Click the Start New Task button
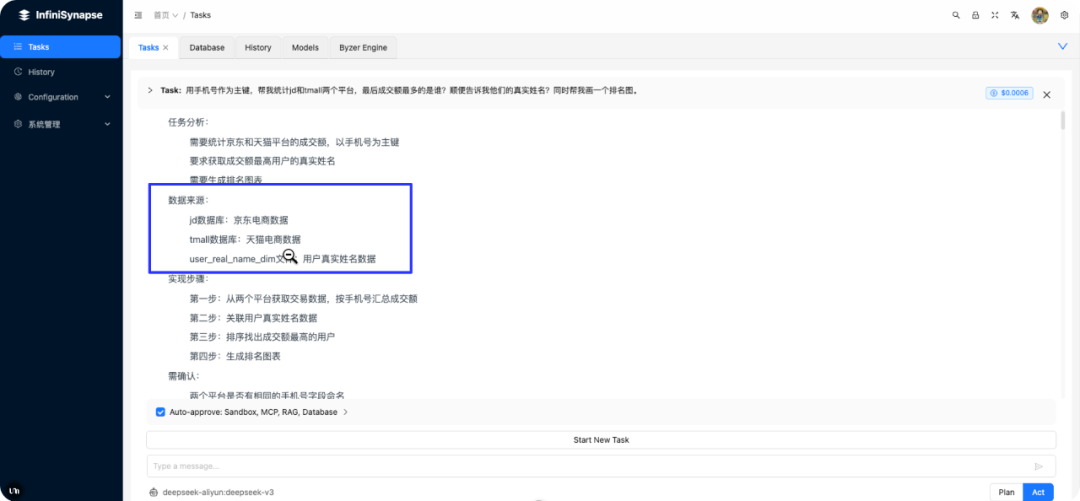The image size is (1080, 501). (x=601, y=440)
